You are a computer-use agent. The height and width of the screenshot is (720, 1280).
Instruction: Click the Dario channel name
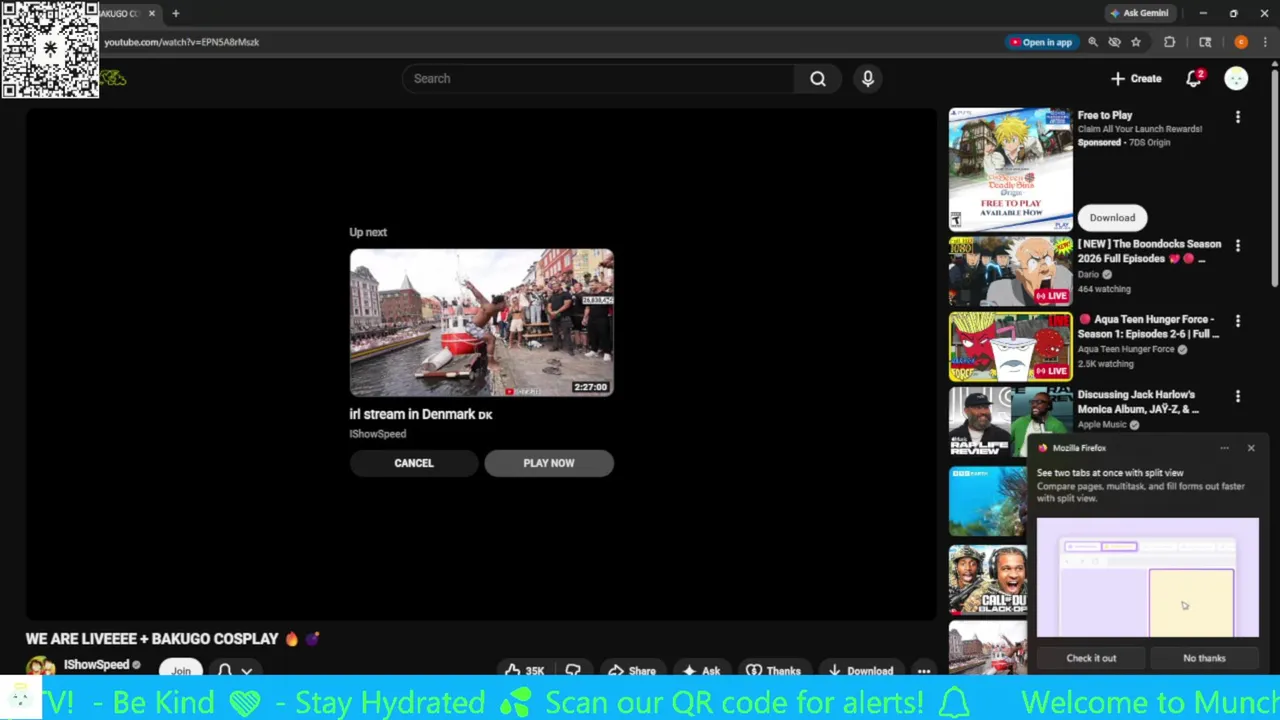1088,274
